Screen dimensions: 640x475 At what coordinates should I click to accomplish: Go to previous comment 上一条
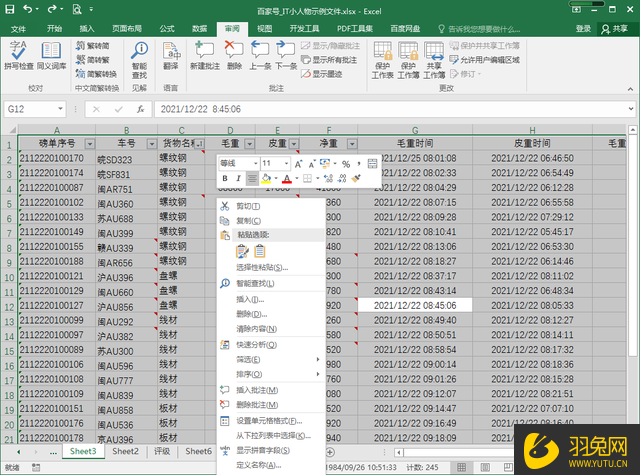[260, 55]
